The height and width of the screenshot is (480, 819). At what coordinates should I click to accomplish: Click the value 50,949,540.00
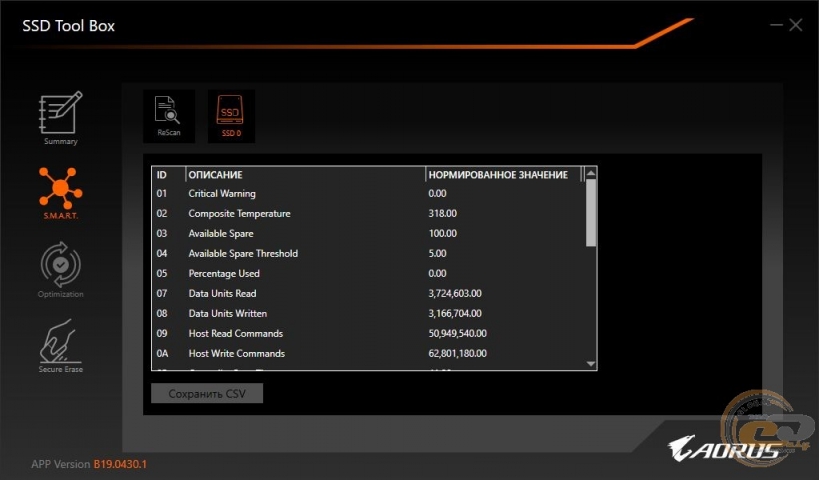pyautogui.click(x=458, y=333)
